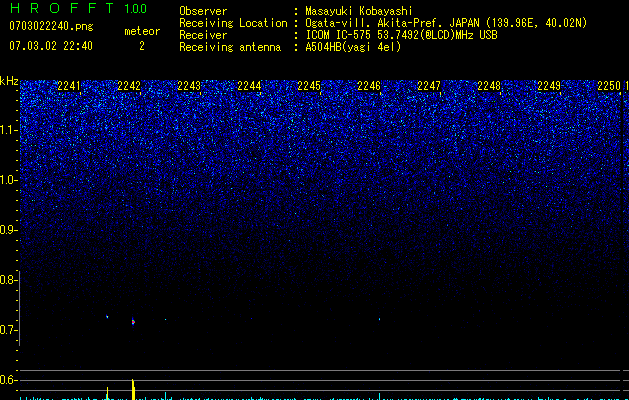Viewport: 629px width, 400px height.
Task: Click the 2241 time marker
Action: (69, 86)
